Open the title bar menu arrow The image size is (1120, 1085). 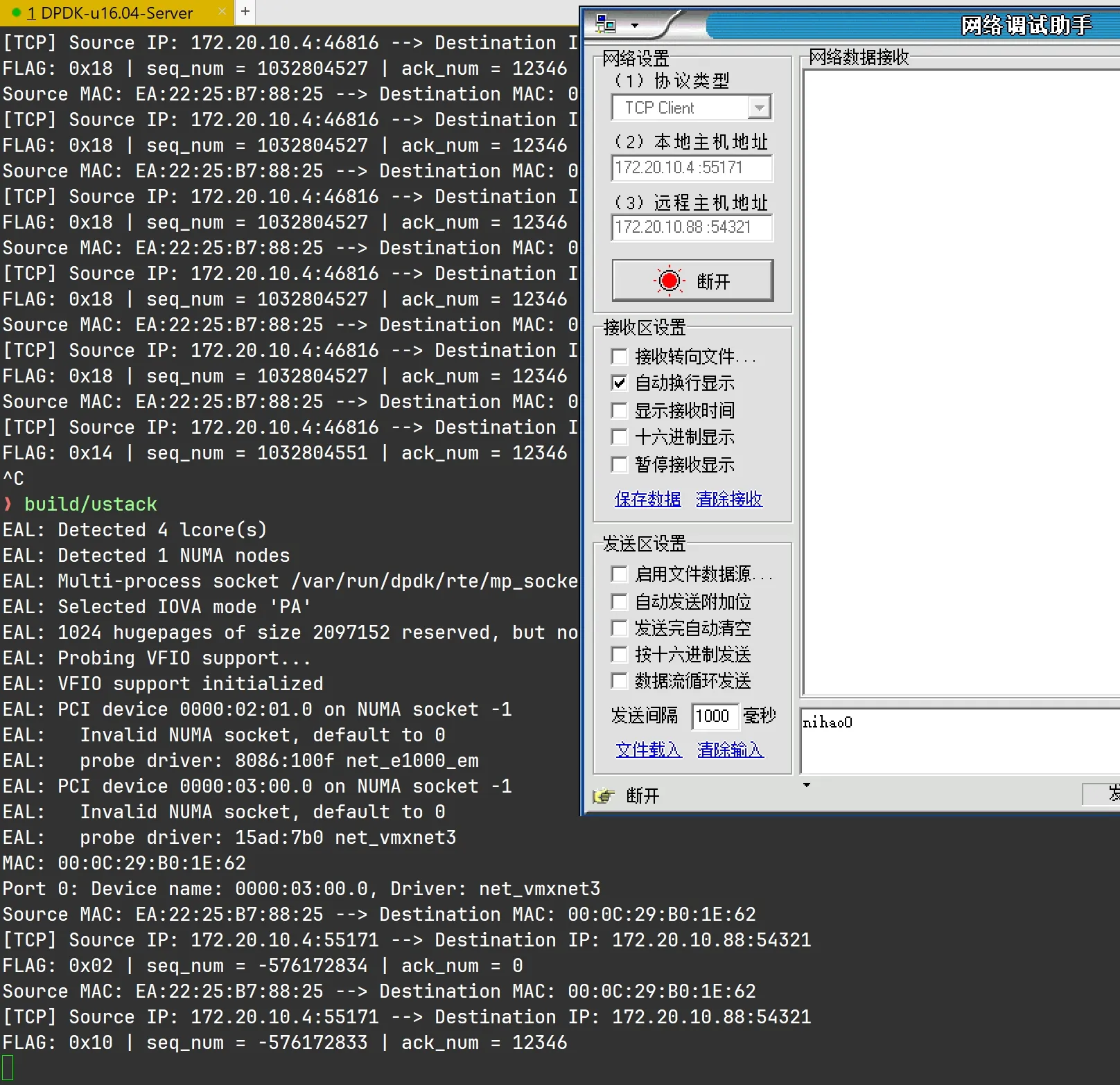pyautogui.click(x=634, y=26)
